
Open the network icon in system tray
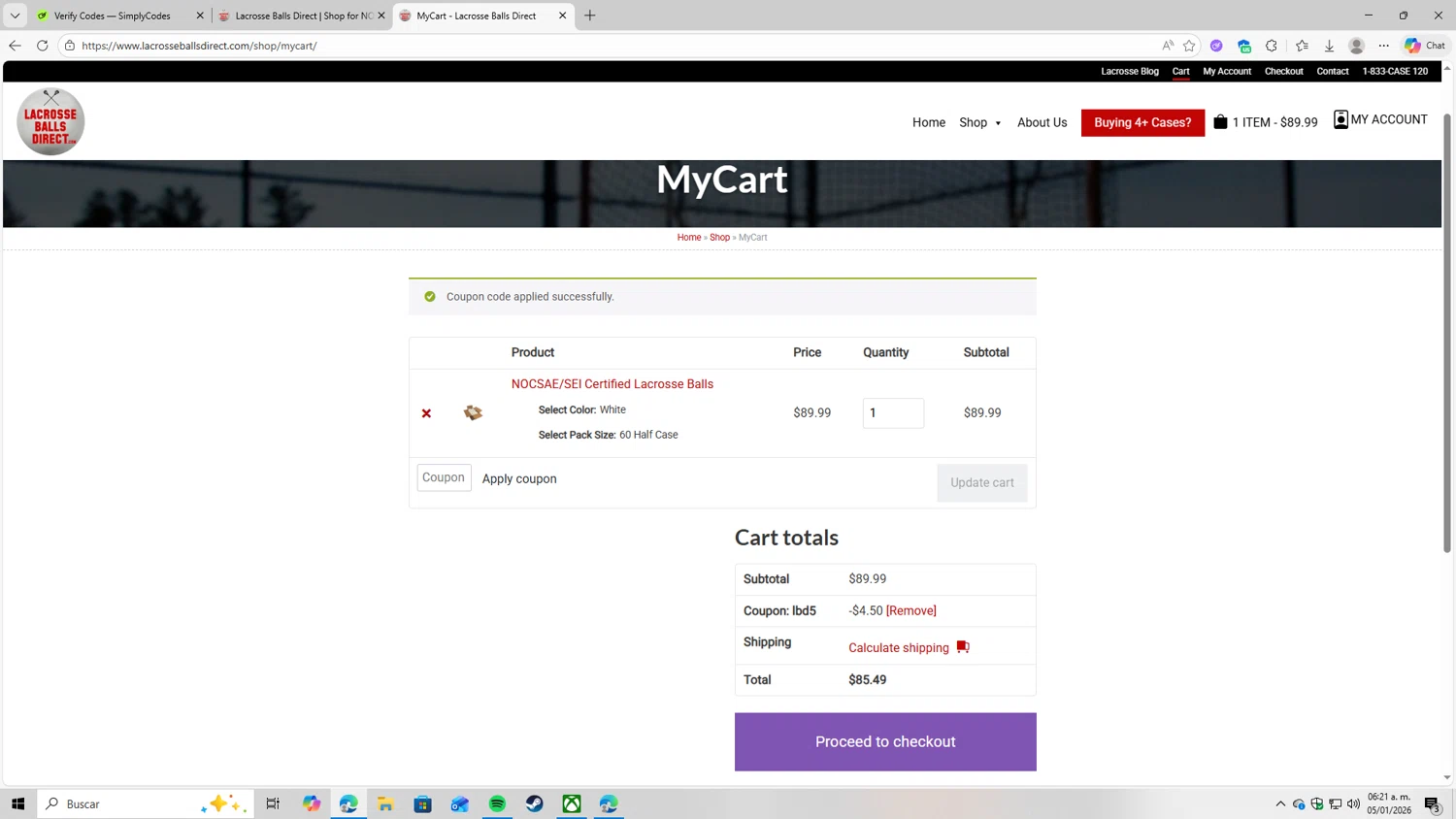(x=1336, y=803)
